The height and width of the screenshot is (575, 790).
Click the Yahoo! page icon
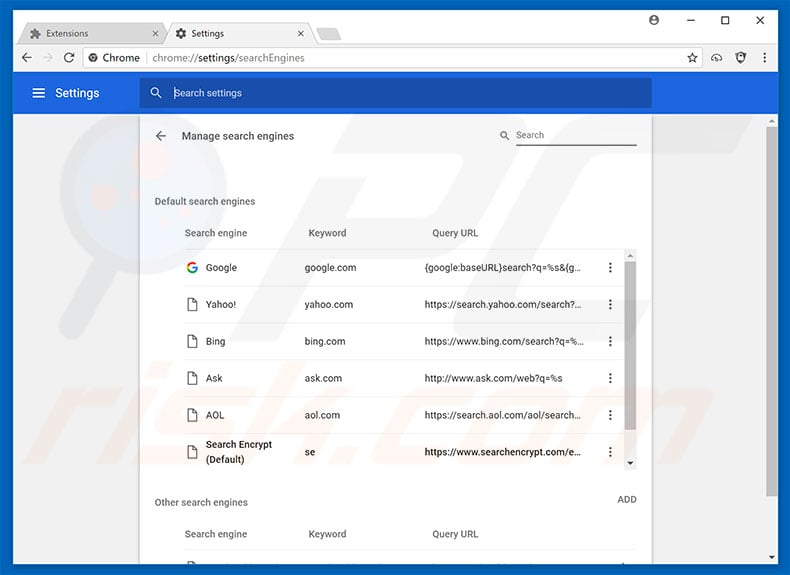point(192,304)
